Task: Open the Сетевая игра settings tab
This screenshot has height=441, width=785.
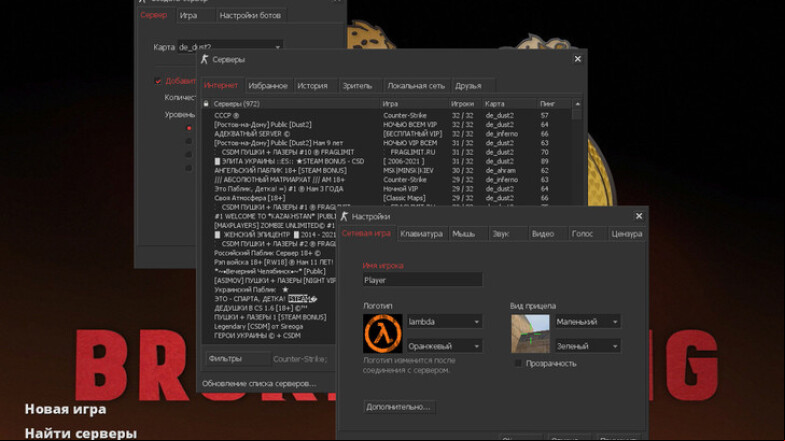Action: [366, 233]
